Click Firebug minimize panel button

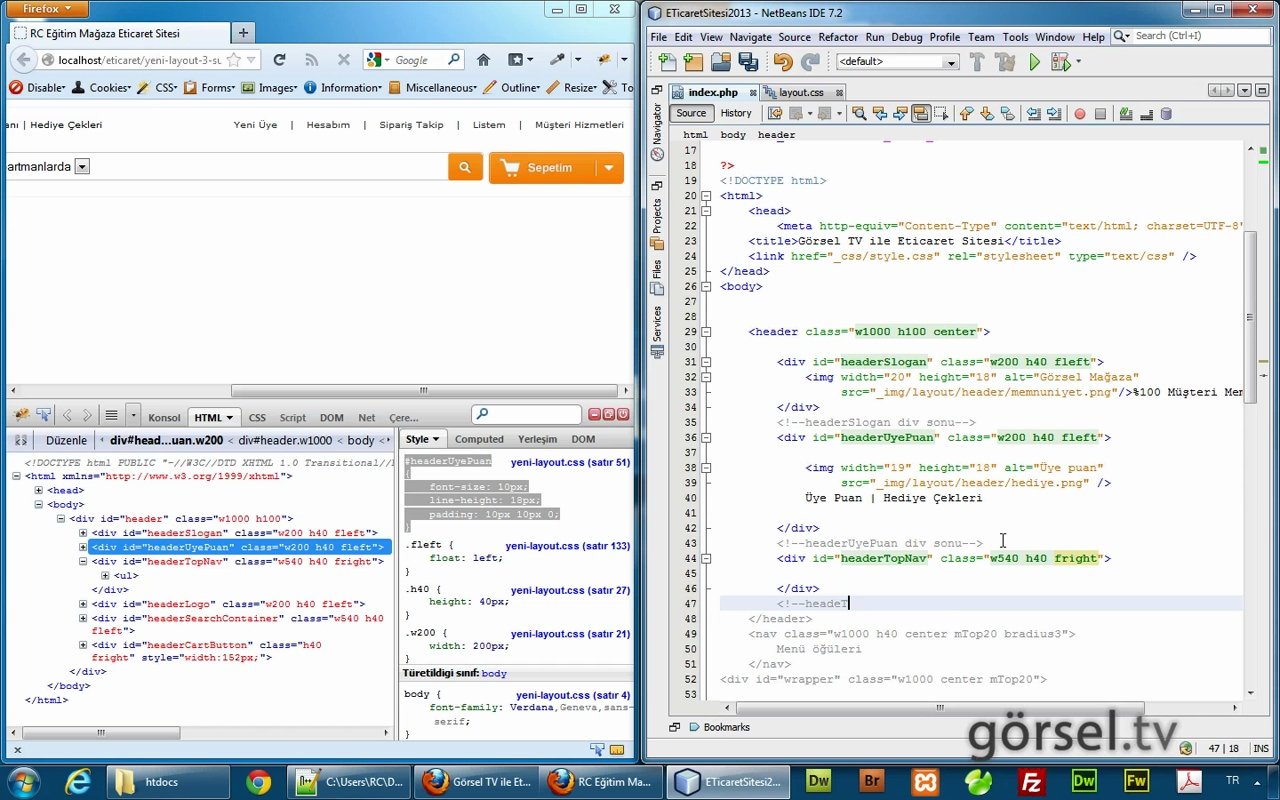(x=594, y=414)
